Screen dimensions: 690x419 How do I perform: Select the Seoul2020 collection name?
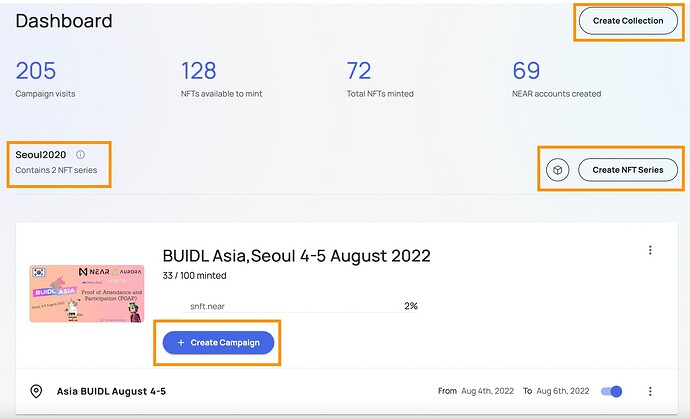point(40,154)
